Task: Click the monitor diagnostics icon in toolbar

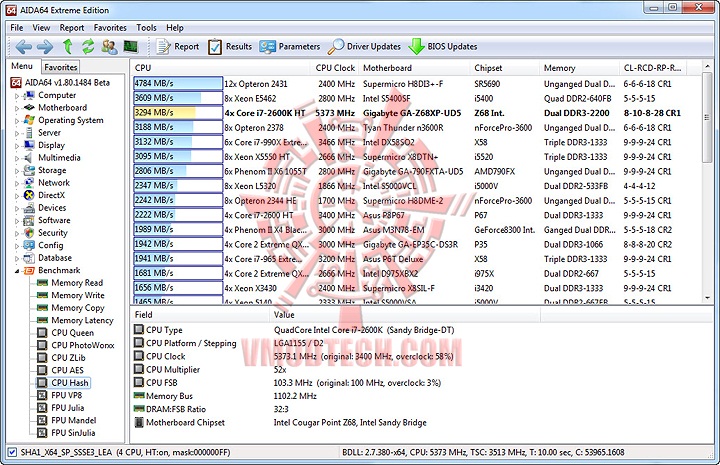Action: pos(131,46)
